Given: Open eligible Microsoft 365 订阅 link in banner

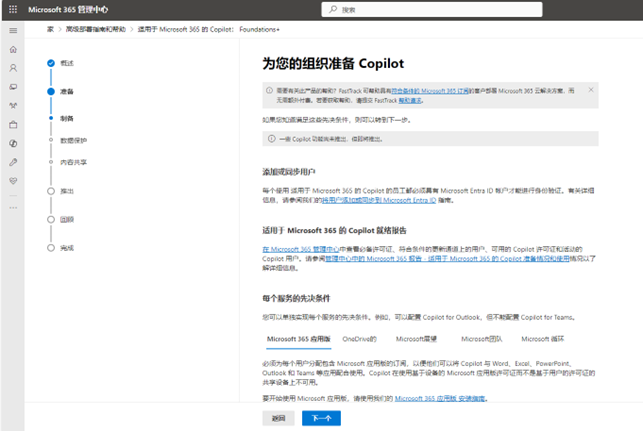Looking at the screenshot, I should click(x=430, y=91).
